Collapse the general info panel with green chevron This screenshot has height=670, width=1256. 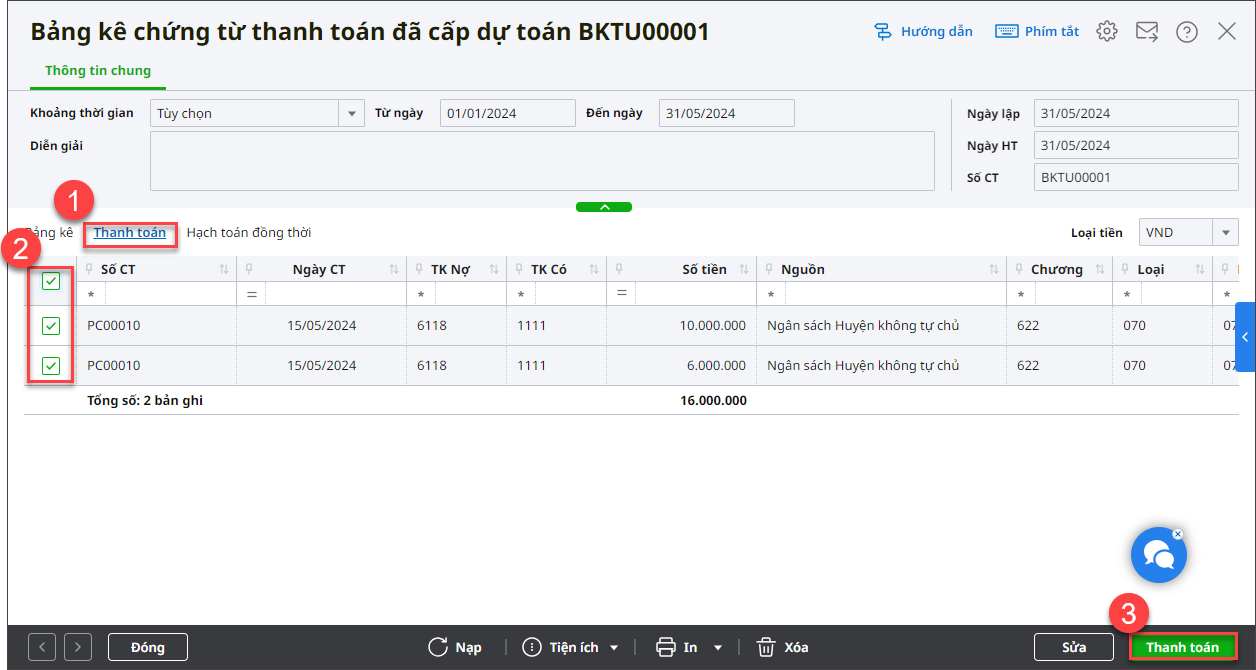[x=604, y=207]
